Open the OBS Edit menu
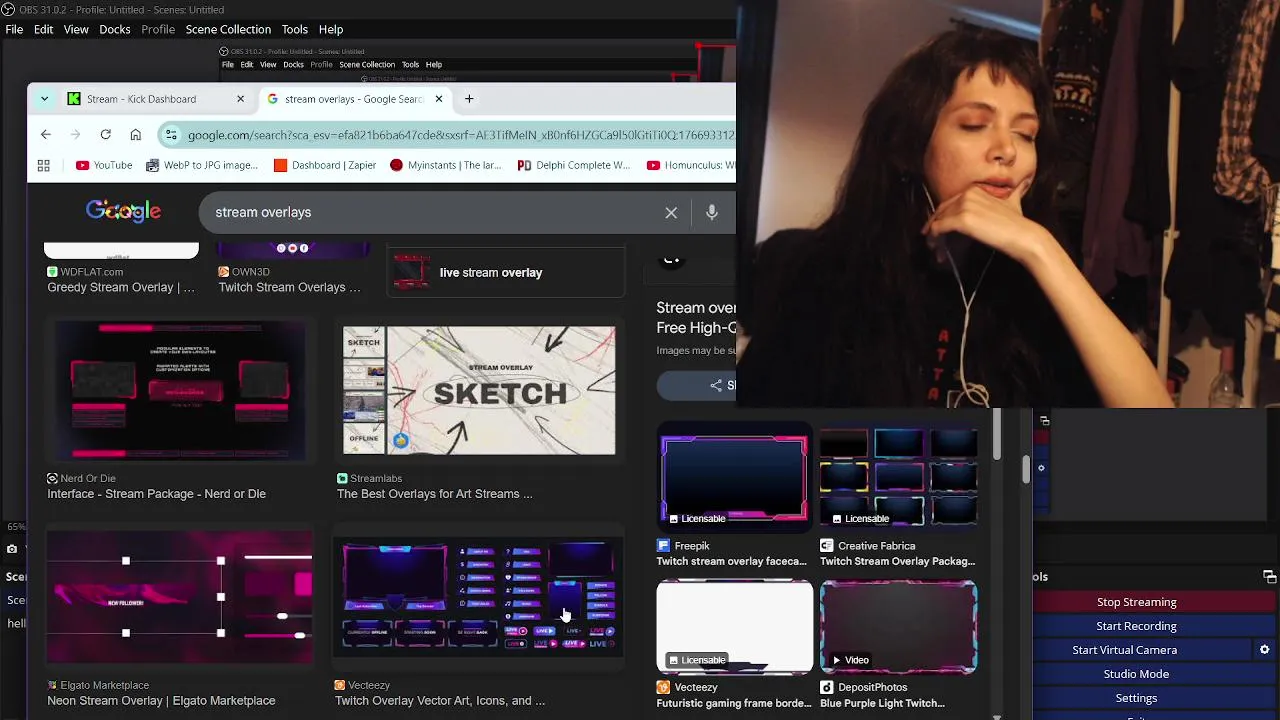 (43, 29)
